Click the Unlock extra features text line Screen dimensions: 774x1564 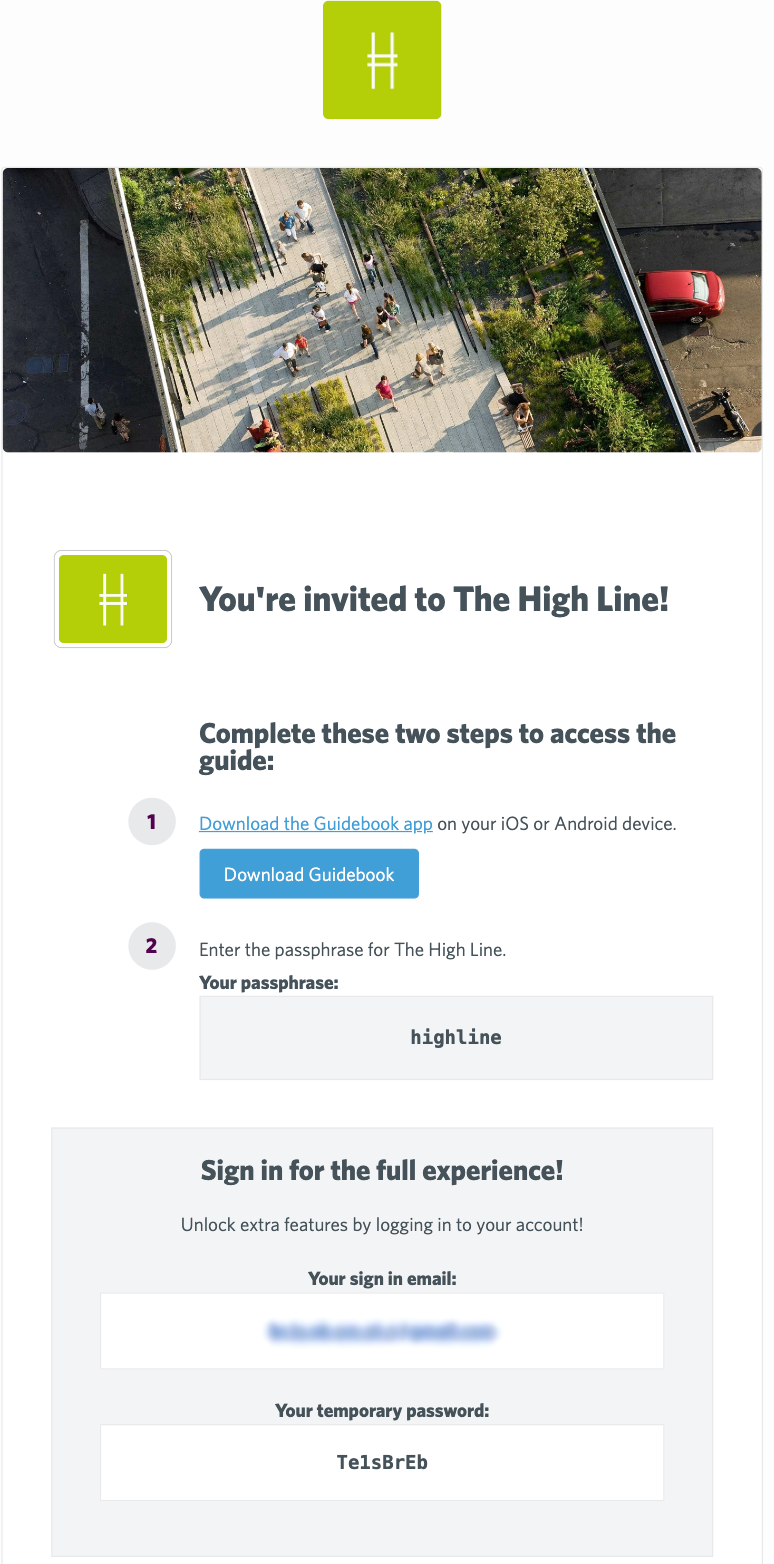point(382,1225)
